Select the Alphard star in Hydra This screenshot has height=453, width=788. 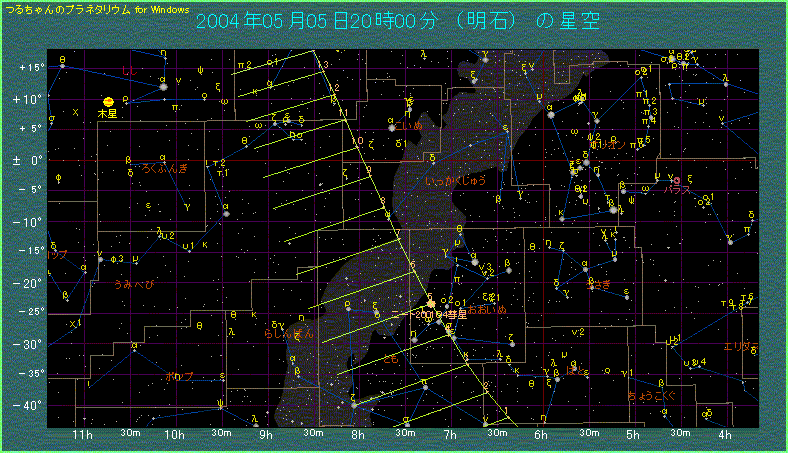click(227, 211)
